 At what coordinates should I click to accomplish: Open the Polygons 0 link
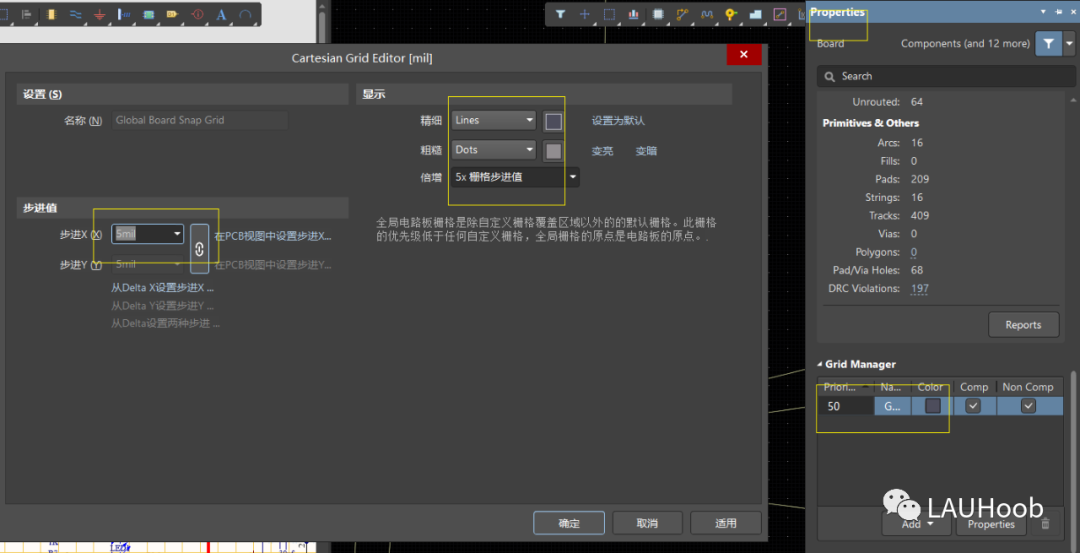point(913,252)
